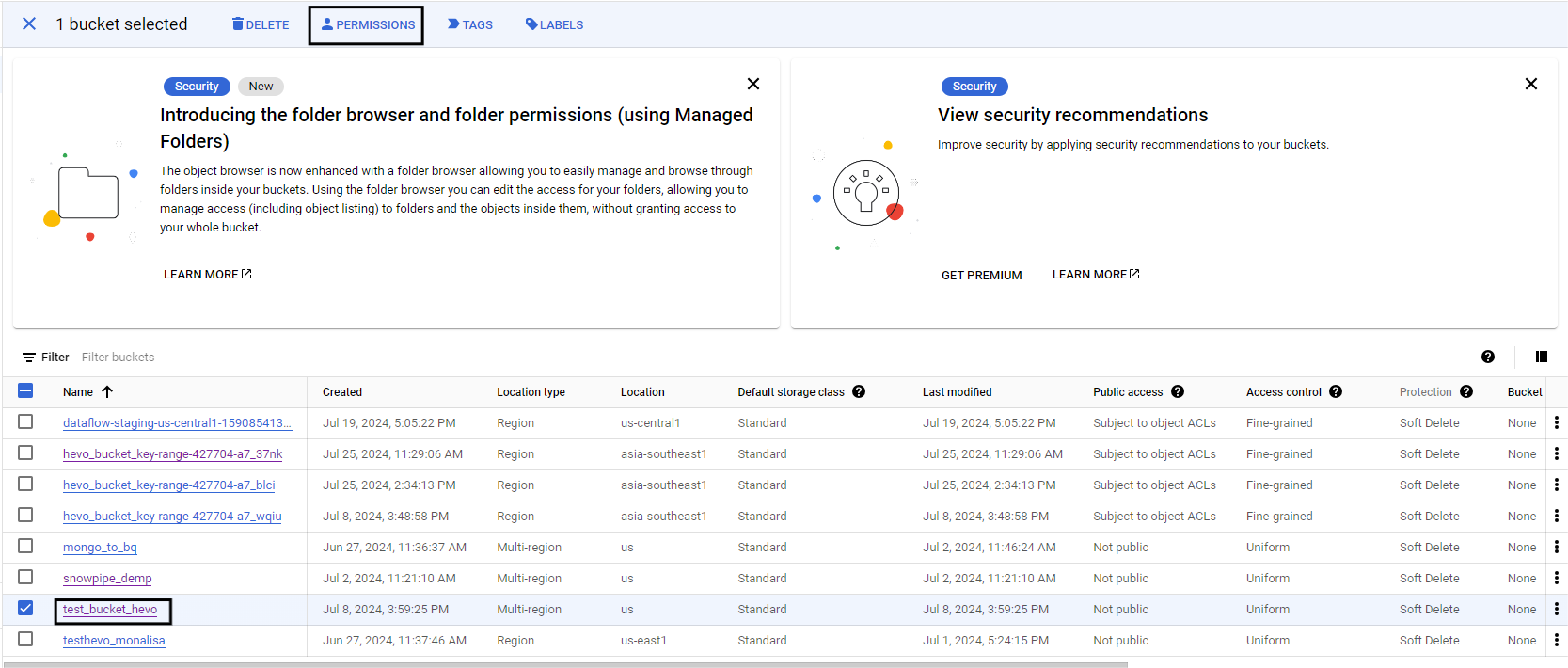1568x668 pixels.
Task: Open the LABELS action
Action: pos(554,24)
